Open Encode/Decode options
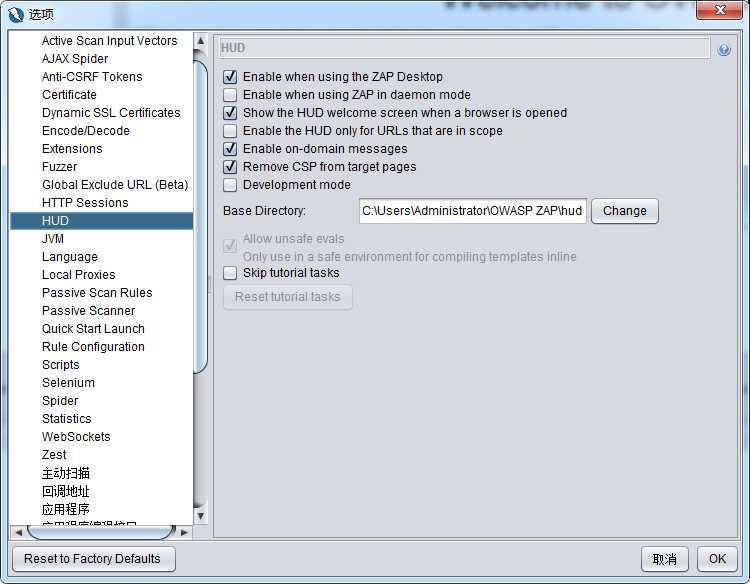This screenshot has width=750, height=584. coord(86,131)
